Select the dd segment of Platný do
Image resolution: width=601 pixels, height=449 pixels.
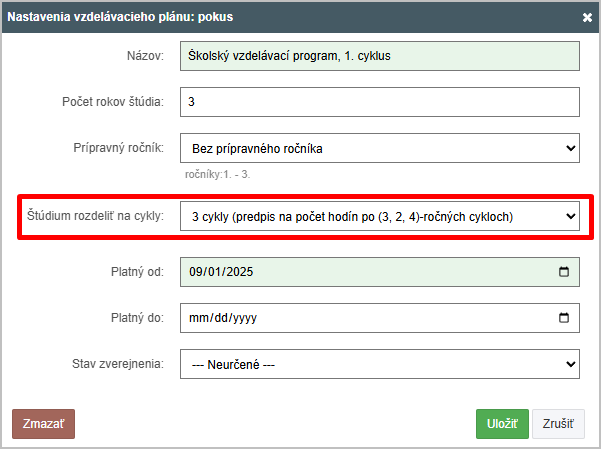click(x=221, y=318)
